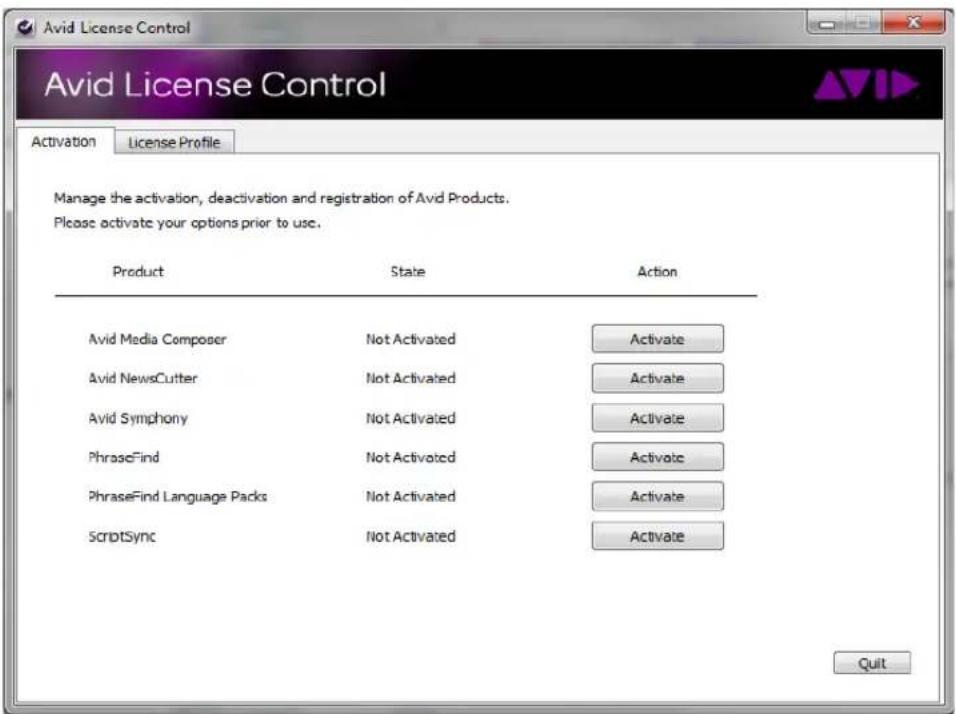Activate Avid Symphony
Viewport: 956px width, 714px height.
pyautogui.click(x=657, y=418)
